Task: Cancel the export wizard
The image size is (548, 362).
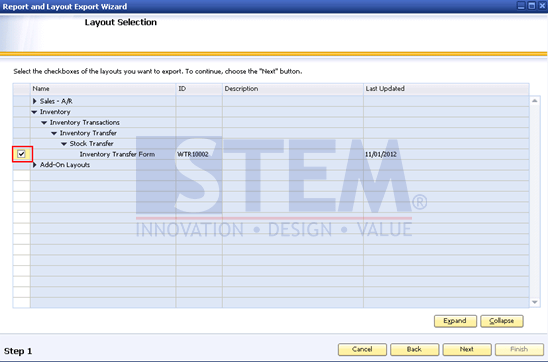Action: 362,349
